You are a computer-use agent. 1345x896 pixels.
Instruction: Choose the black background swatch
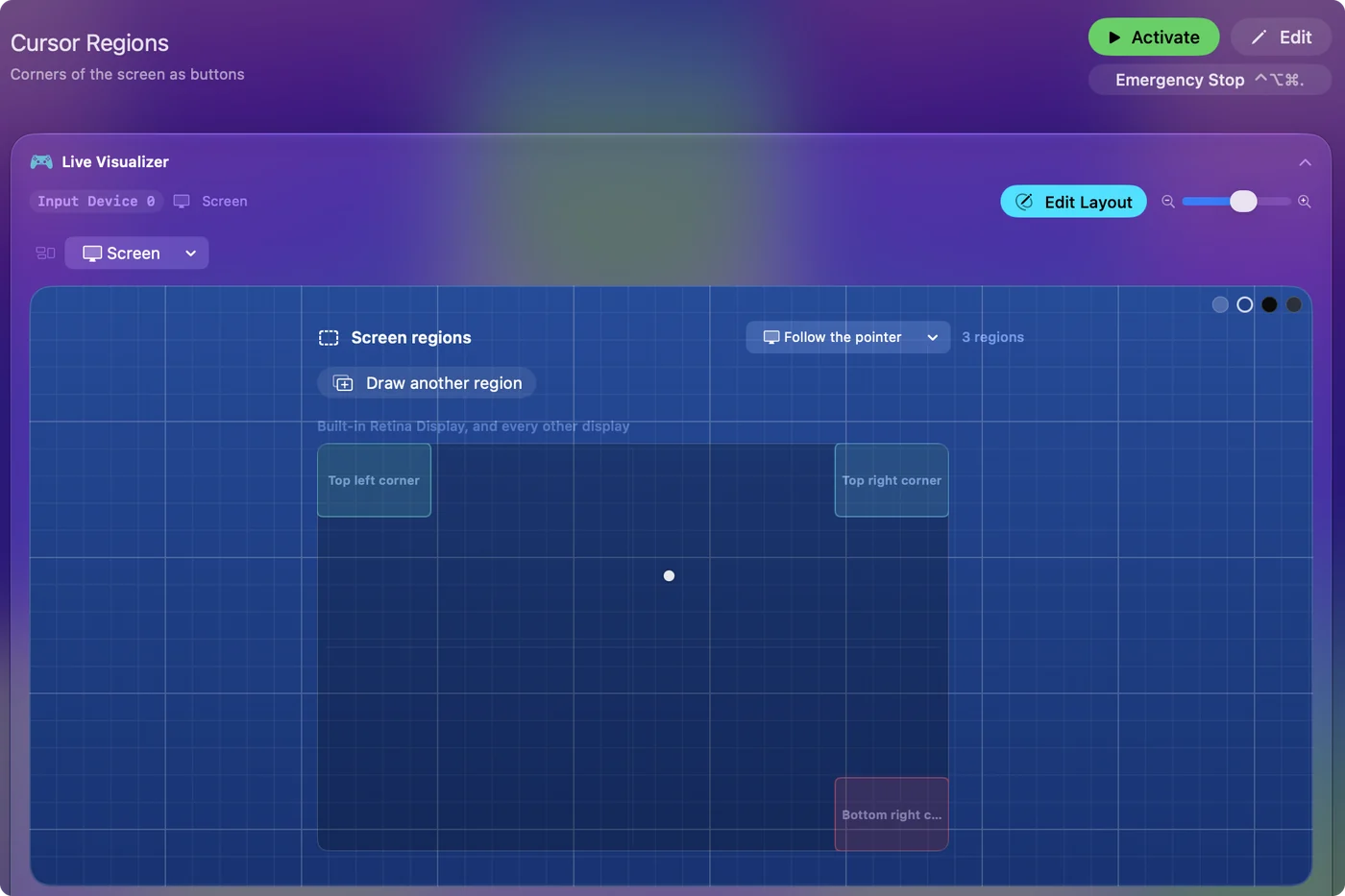point(1269,304)
